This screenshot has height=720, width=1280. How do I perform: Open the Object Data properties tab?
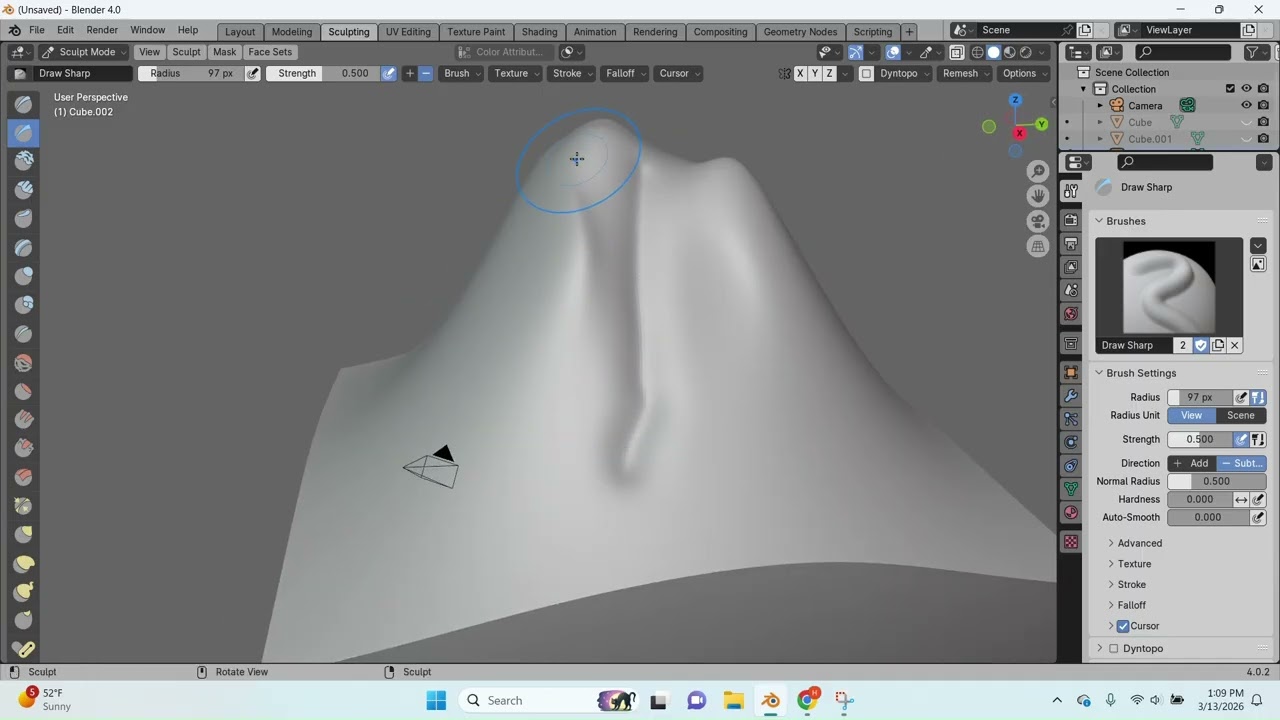pyautogui.click(x=1071, y=489)
